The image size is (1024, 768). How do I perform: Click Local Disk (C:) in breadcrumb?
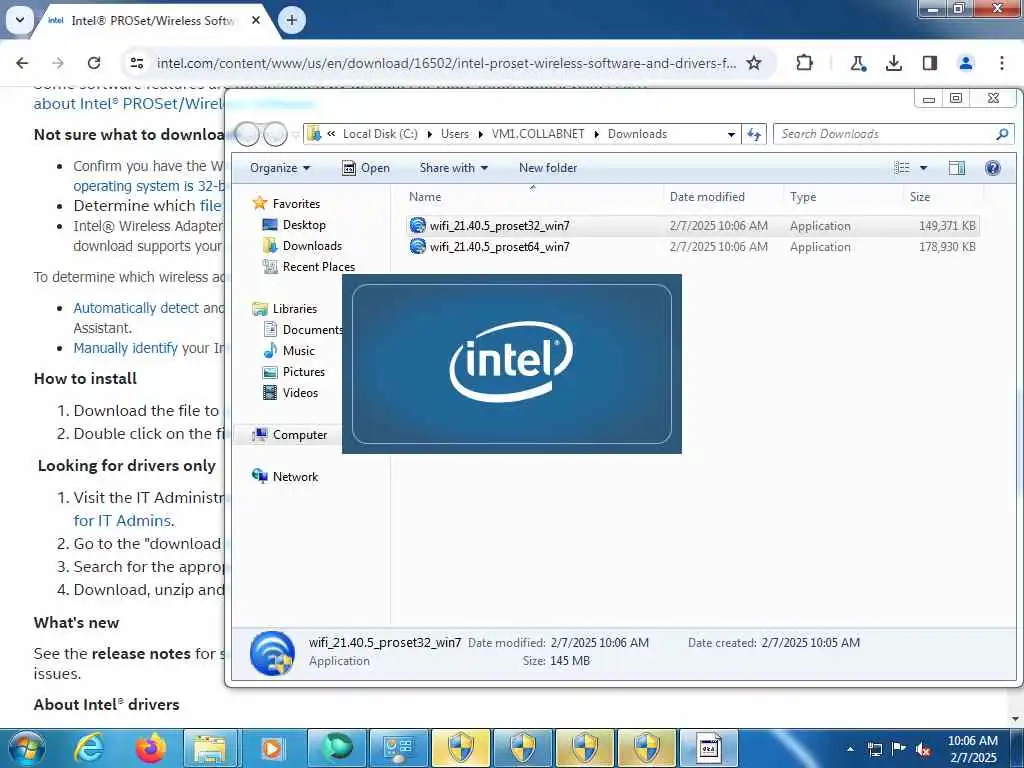tap(379, 134)
